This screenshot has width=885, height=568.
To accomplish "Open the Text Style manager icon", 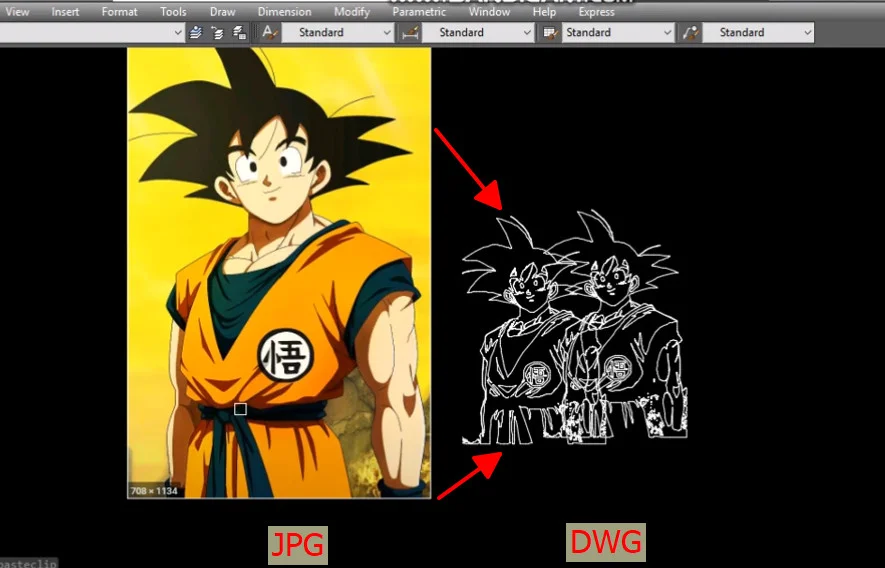I will pyautogui.click(x=270, y=33).
